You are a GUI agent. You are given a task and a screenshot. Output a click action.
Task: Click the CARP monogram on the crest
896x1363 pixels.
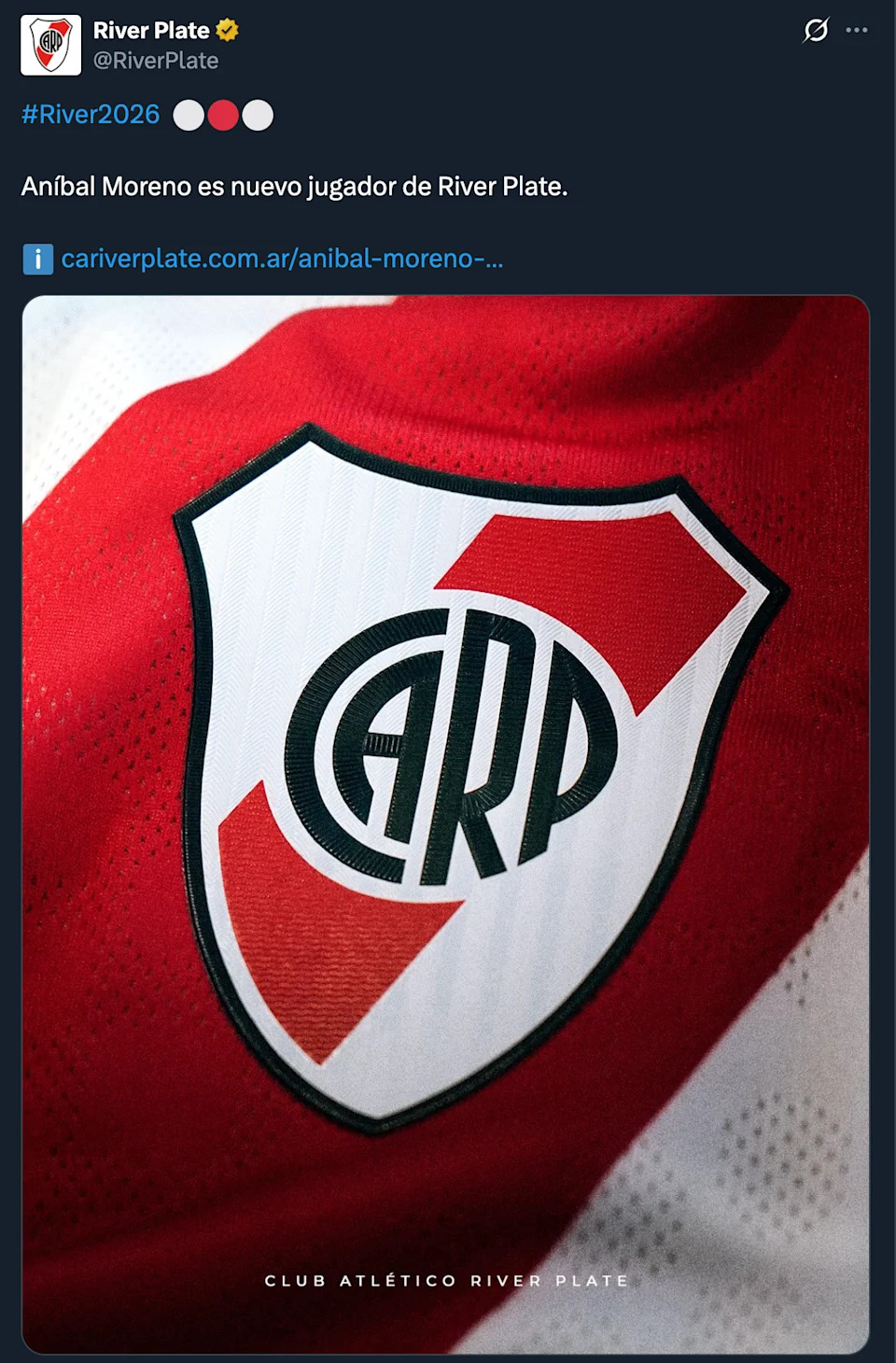pyautogui.click(x=452, y=745)
